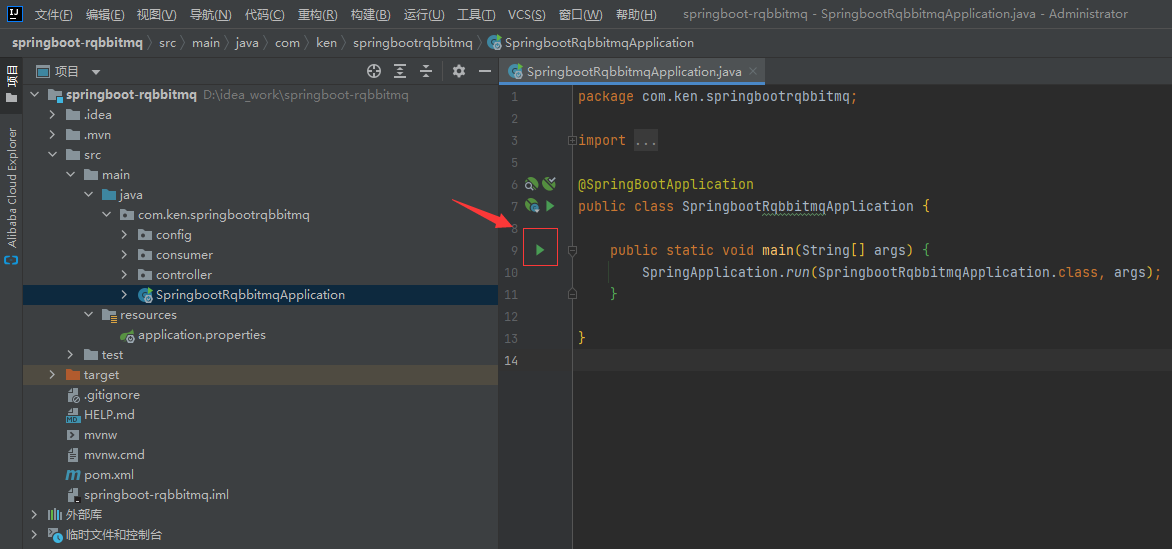Screen dimensions: 1172x549
Task: Open the 运行(U) menu
Action: [424, 14]
